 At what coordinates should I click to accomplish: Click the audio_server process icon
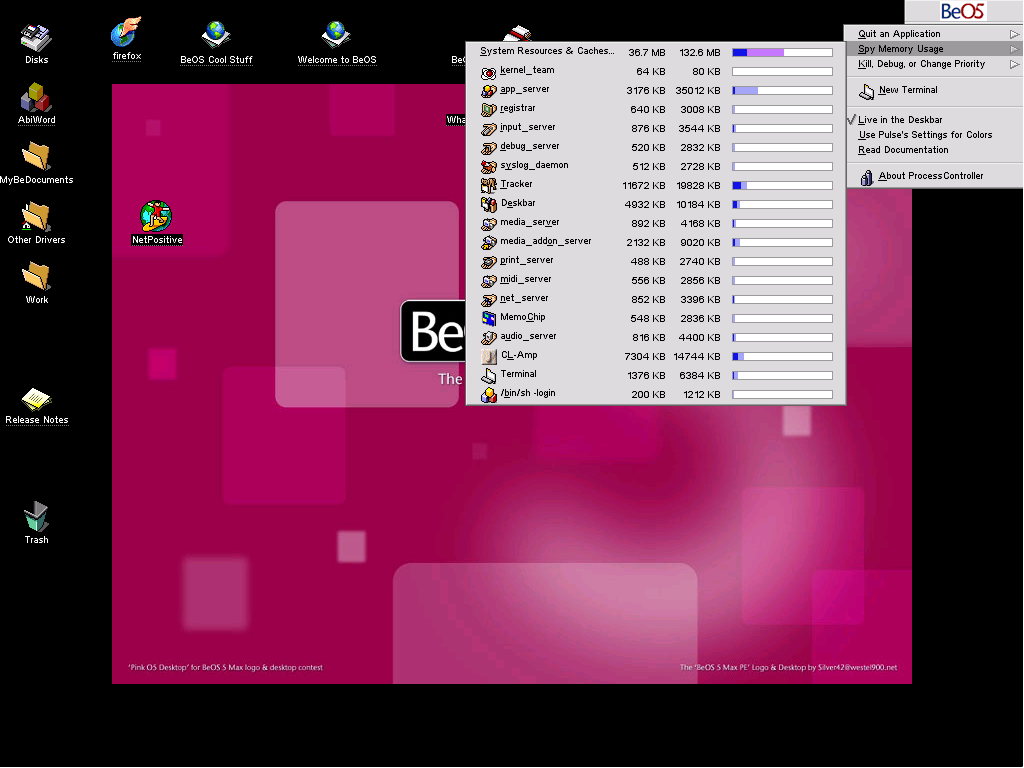click(488, 338)
